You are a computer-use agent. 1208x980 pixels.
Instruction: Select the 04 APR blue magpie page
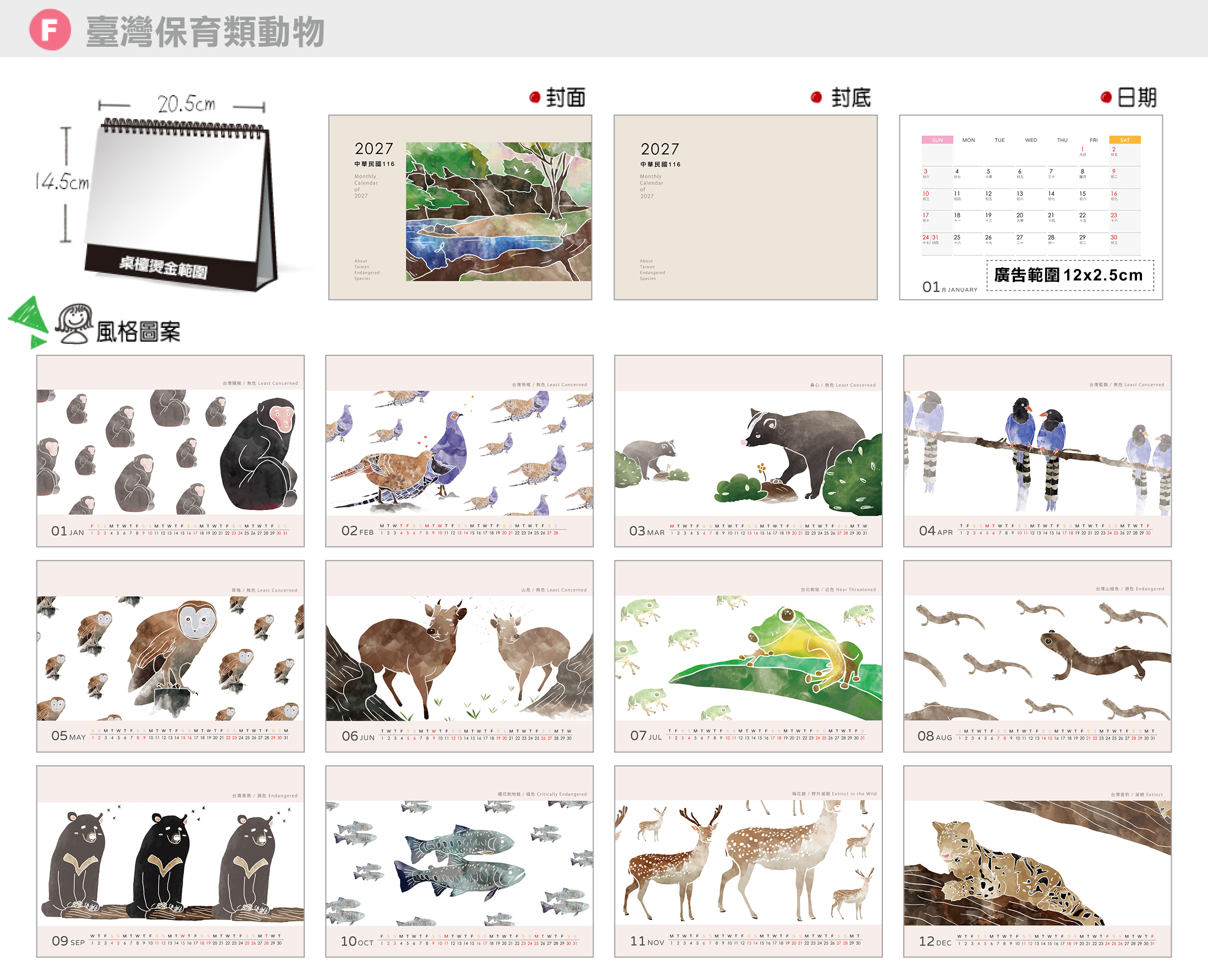pyautogui.click(x=1037, y=451)
